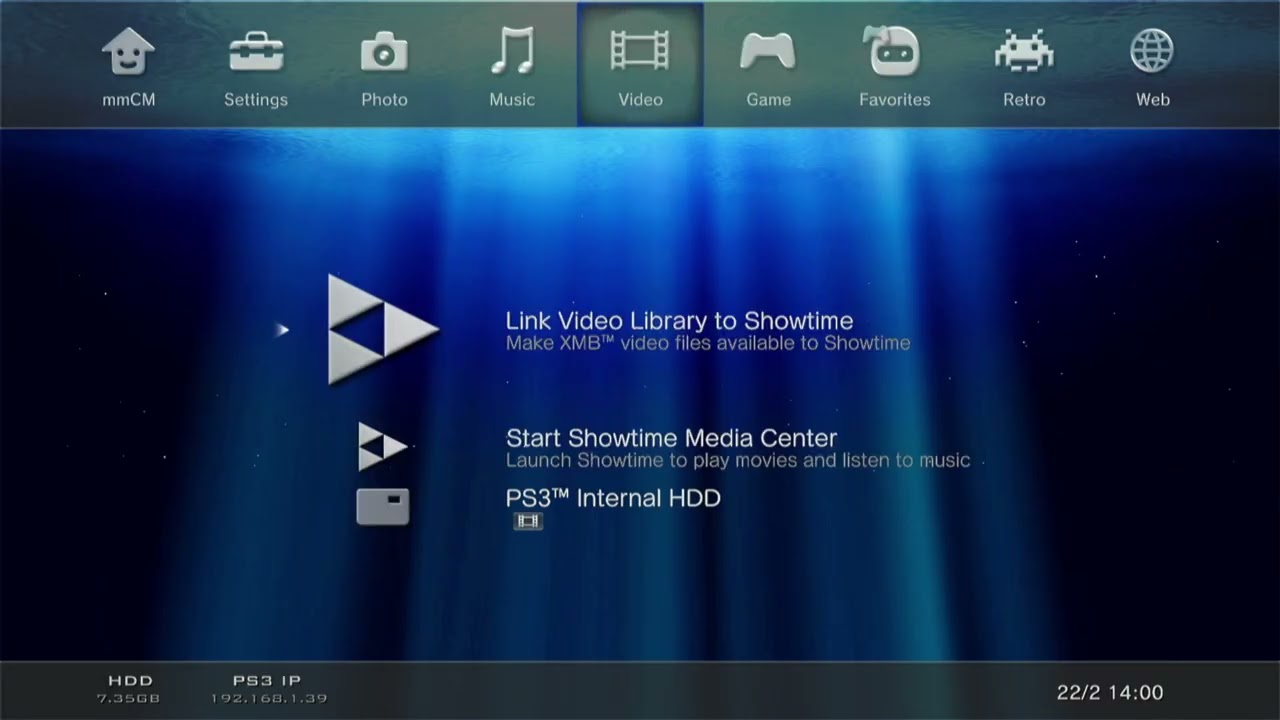
Task: Select the Photo camera icon
Action: [384, 52]
